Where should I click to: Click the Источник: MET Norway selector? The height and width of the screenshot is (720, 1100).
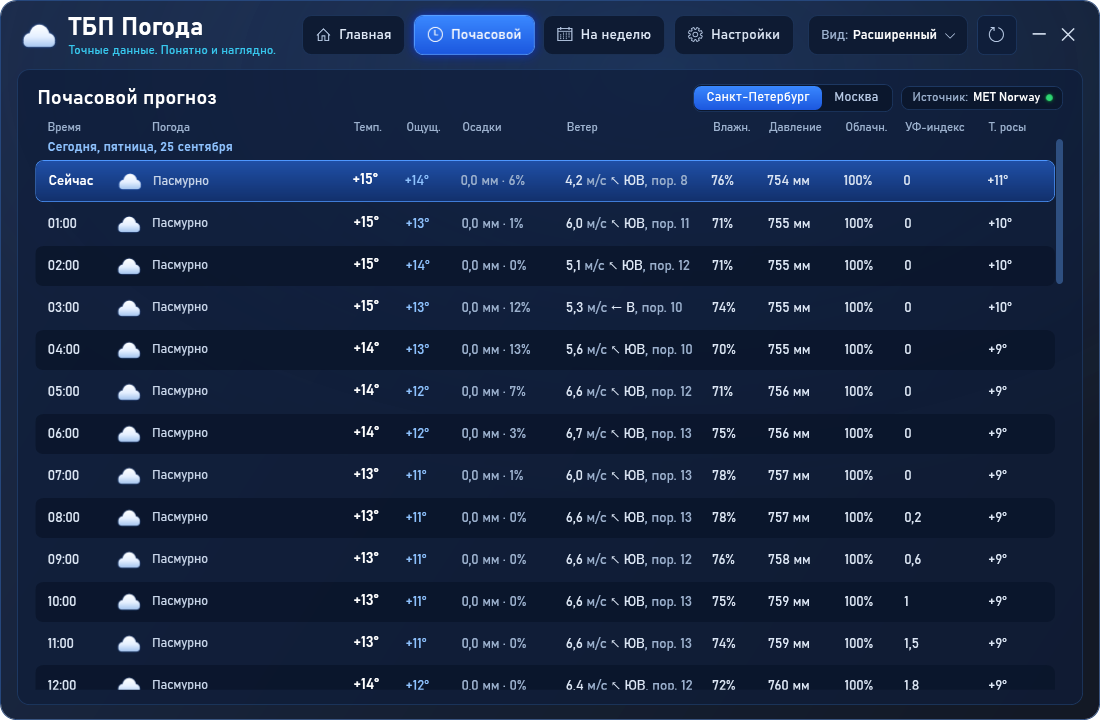[981, 98]
